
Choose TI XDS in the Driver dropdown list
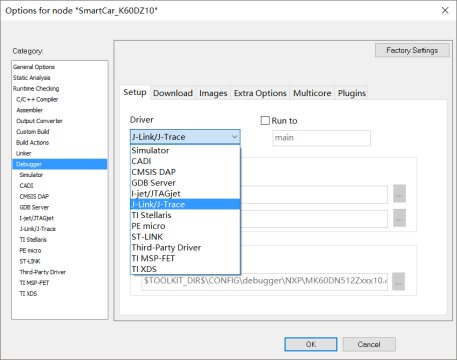point(185,269)
